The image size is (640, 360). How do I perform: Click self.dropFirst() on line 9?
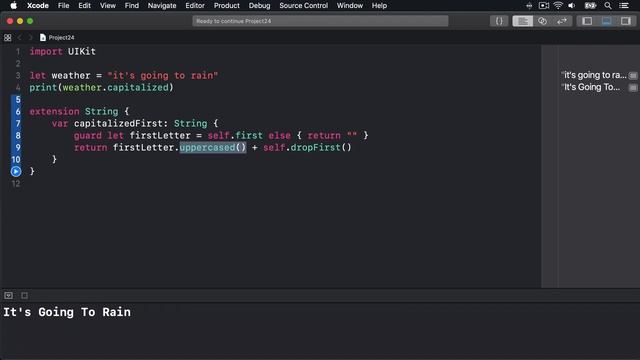[307, 147]
